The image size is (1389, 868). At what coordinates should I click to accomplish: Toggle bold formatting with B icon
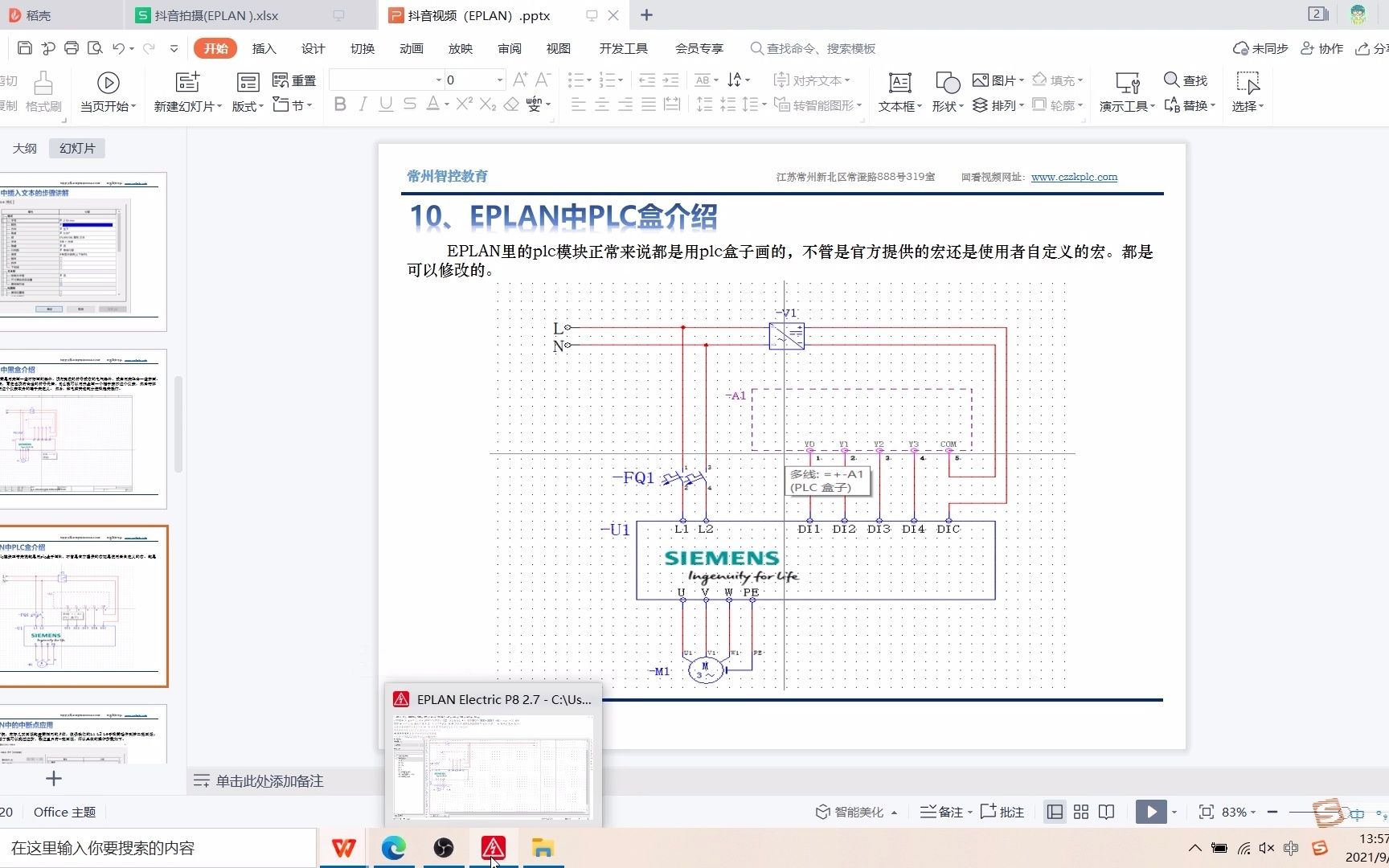point(339,104)
